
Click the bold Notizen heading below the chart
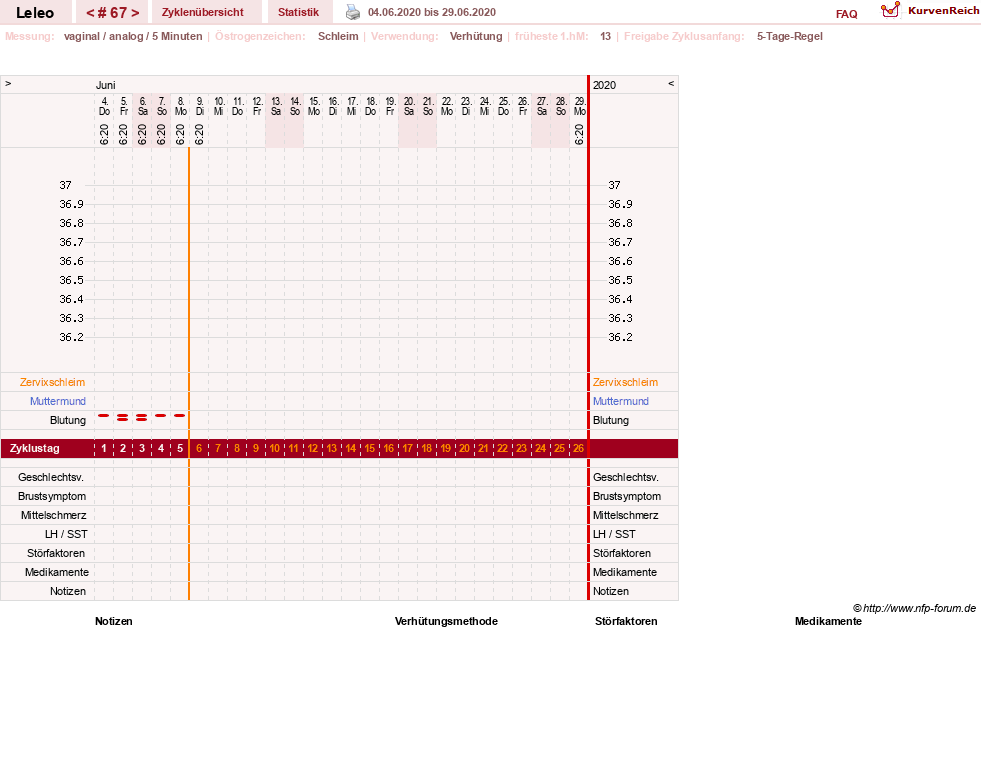114,621
